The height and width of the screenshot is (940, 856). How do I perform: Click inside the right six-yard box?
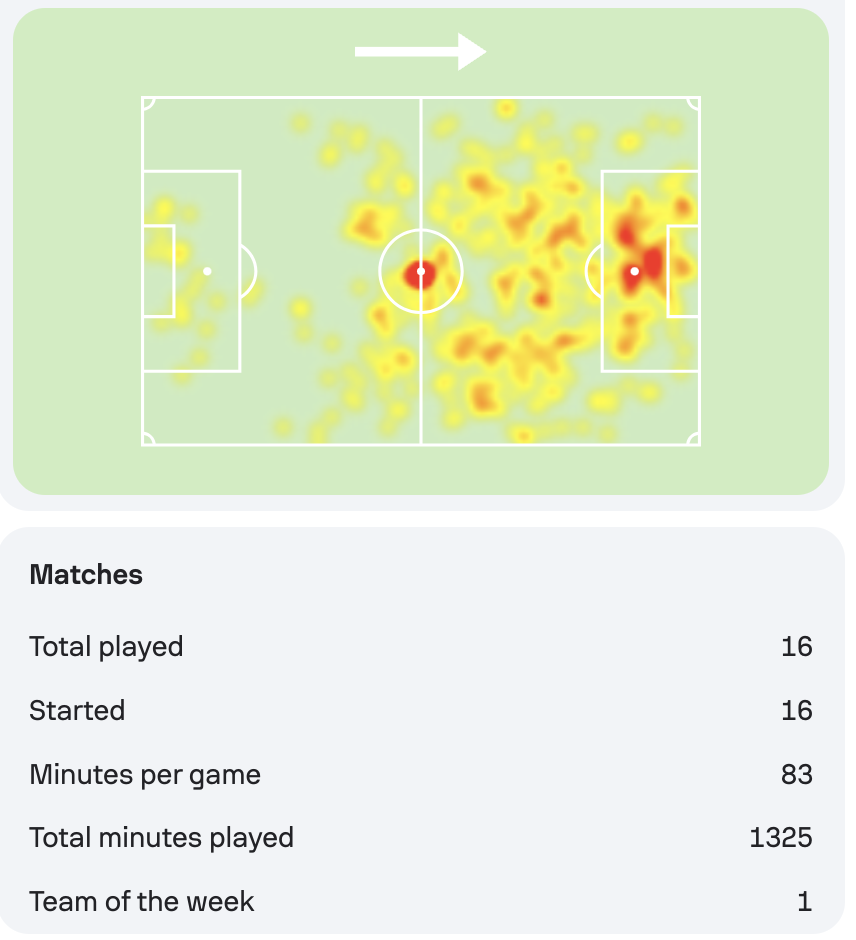(x=683, y=271)
